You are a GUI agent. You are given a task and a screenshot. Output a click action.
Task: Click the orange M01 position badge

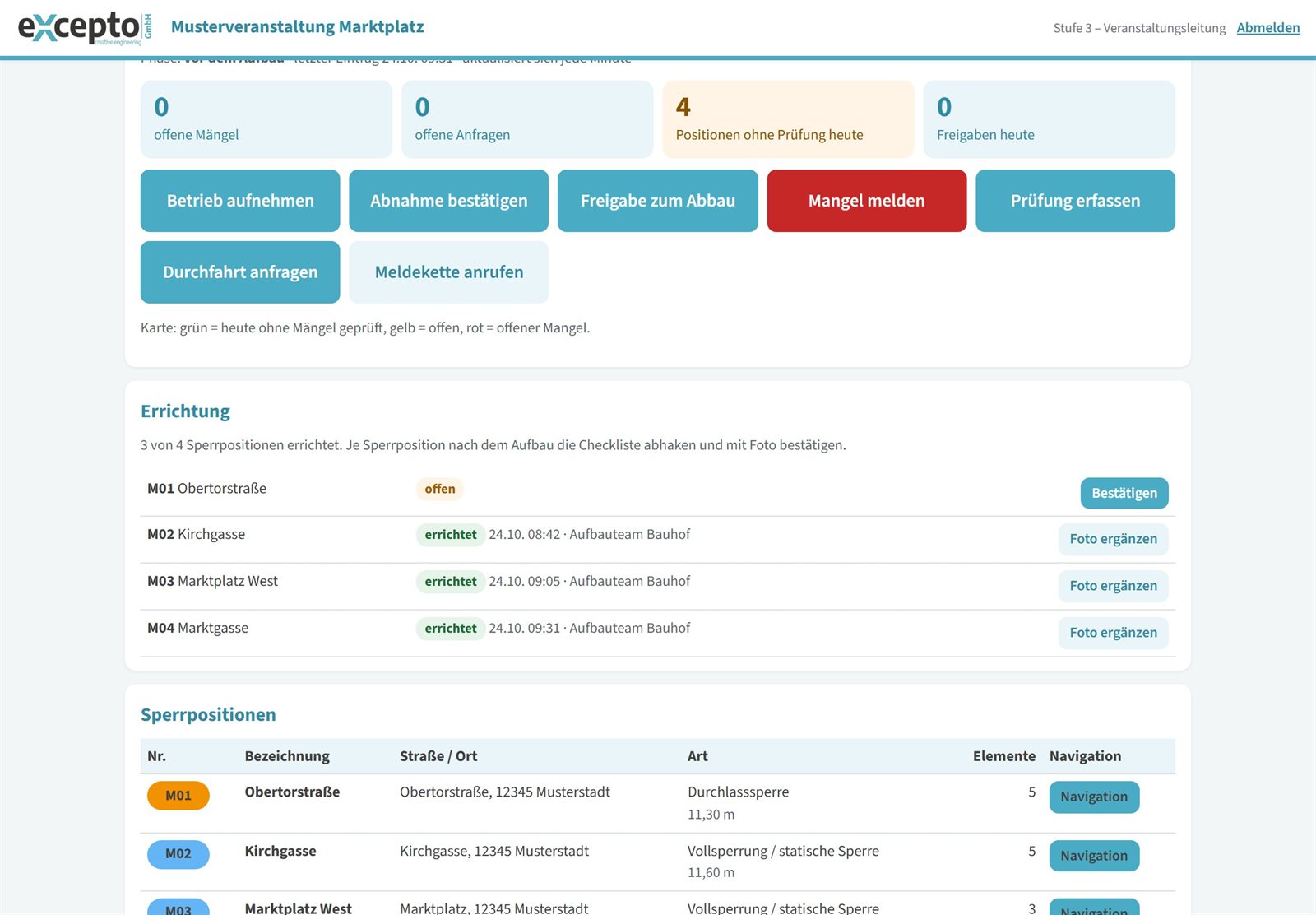pos(178,796)
